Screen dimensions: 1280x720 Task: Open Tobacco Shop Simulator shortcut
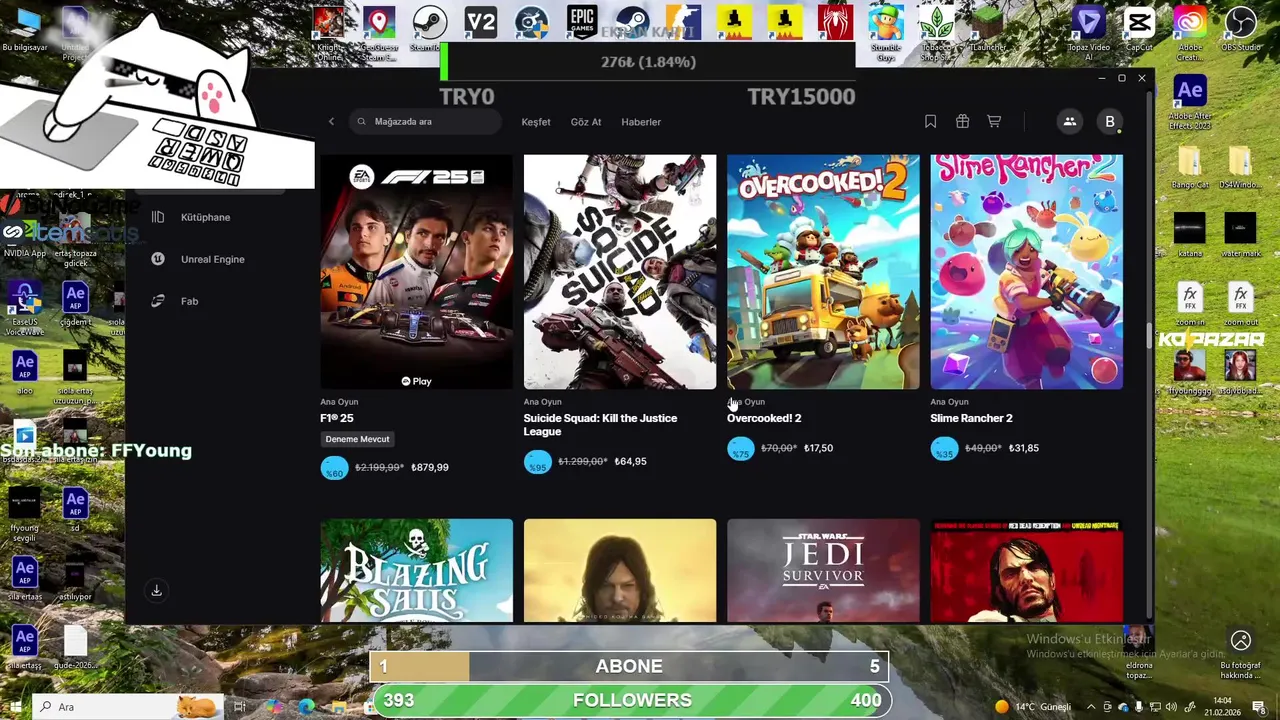click(936, 32)
